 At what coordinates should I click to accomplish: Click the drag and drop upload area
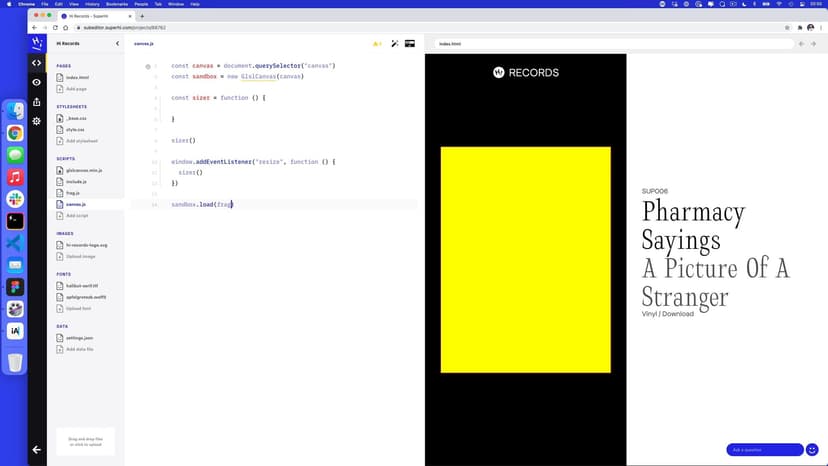(x=85, y=441)
